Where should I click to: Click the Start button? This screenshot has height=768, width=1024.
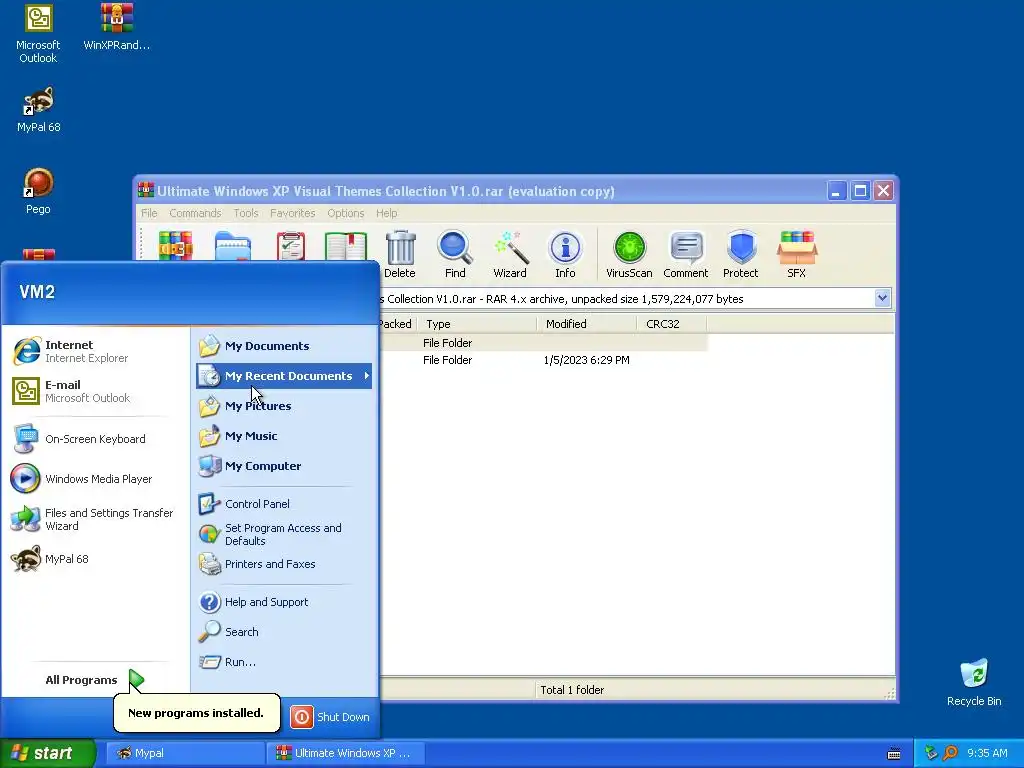[48, 754]
